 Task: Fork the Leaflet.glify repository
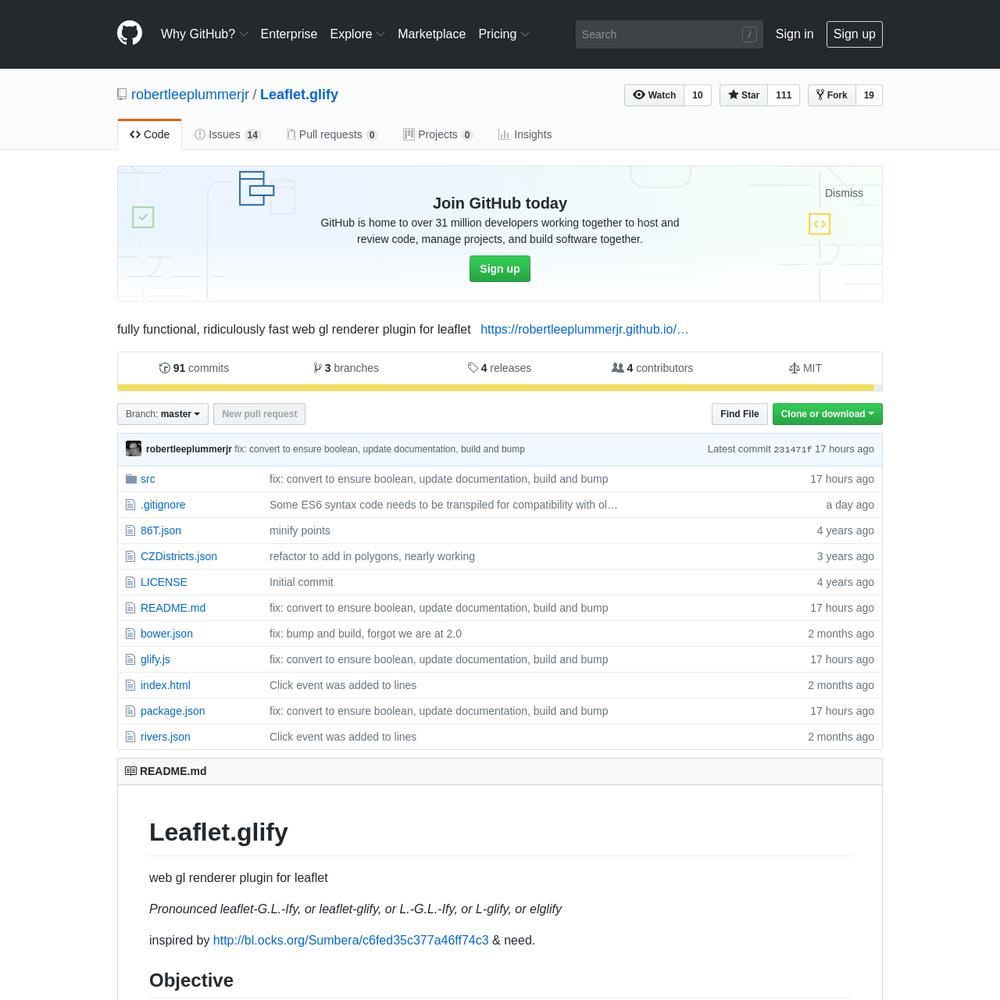(831, 95)
